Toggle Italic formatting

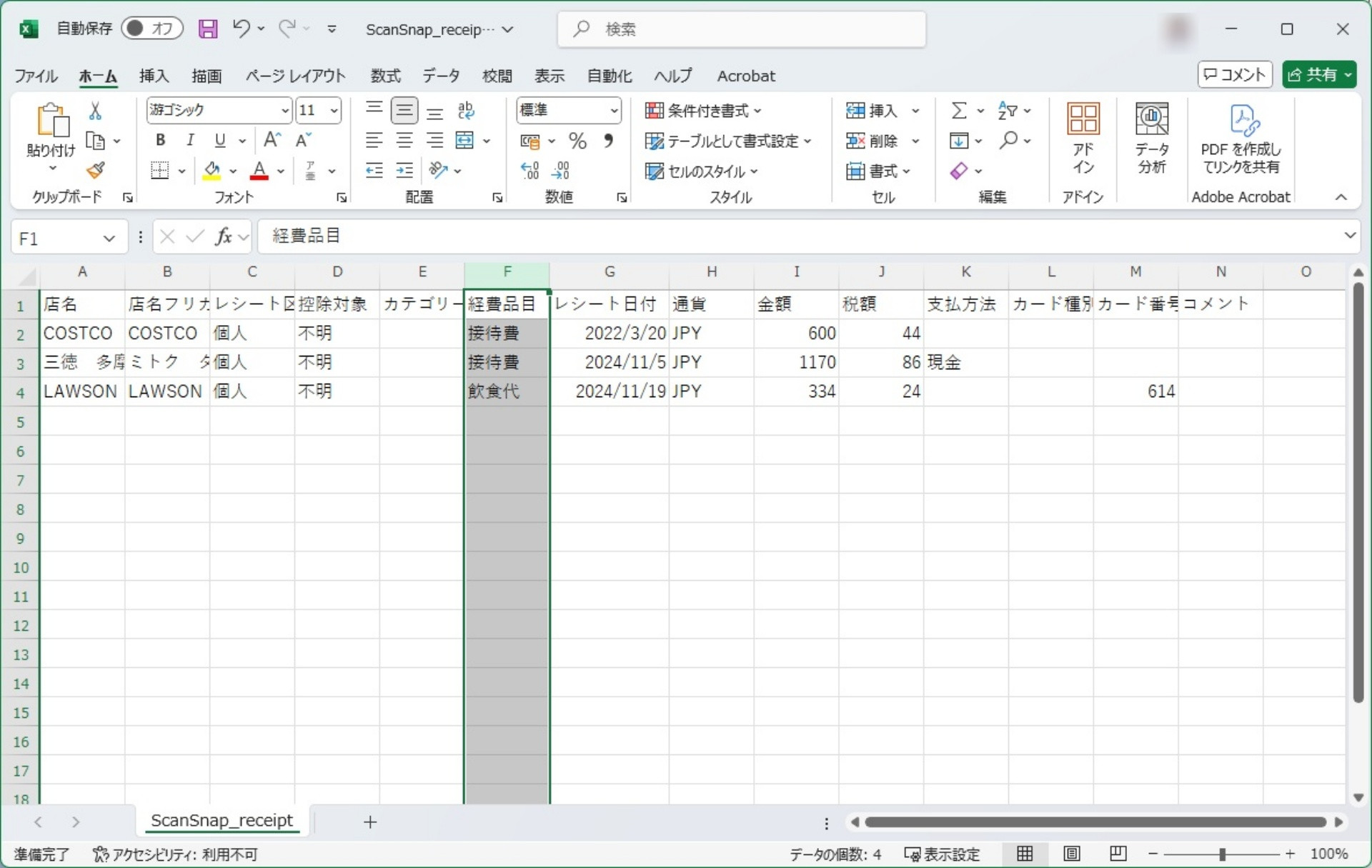190,140
